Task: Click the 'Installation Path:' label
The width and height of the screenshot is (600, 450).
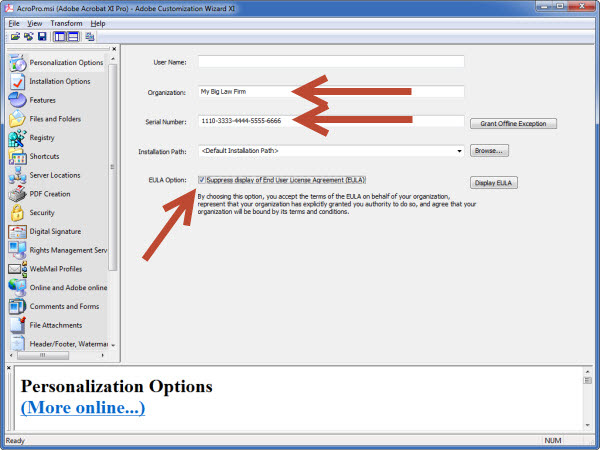Action: (x=162, y=152)
